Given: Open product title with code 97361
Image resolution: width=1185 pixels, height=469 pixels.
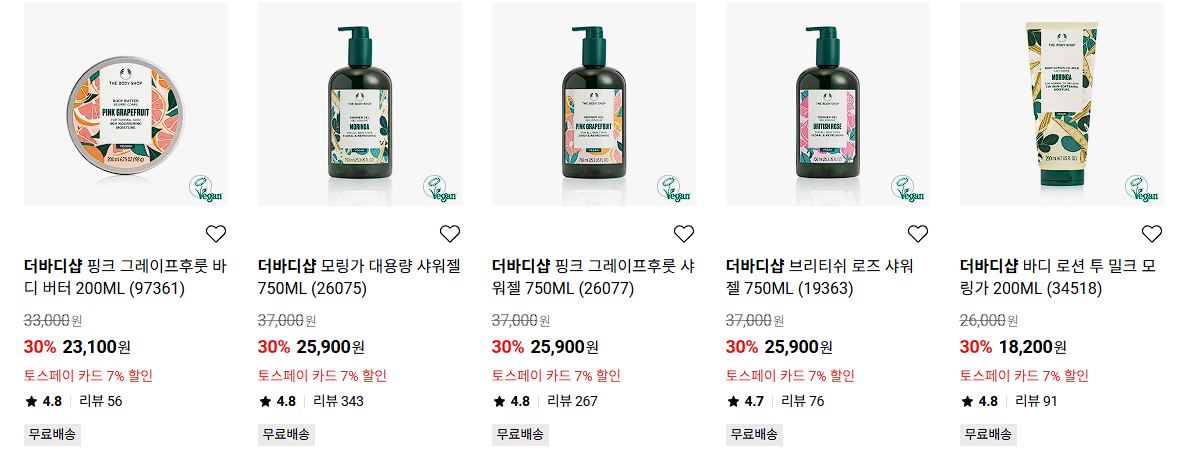Looking at the screenshot, I should [125, 277].
